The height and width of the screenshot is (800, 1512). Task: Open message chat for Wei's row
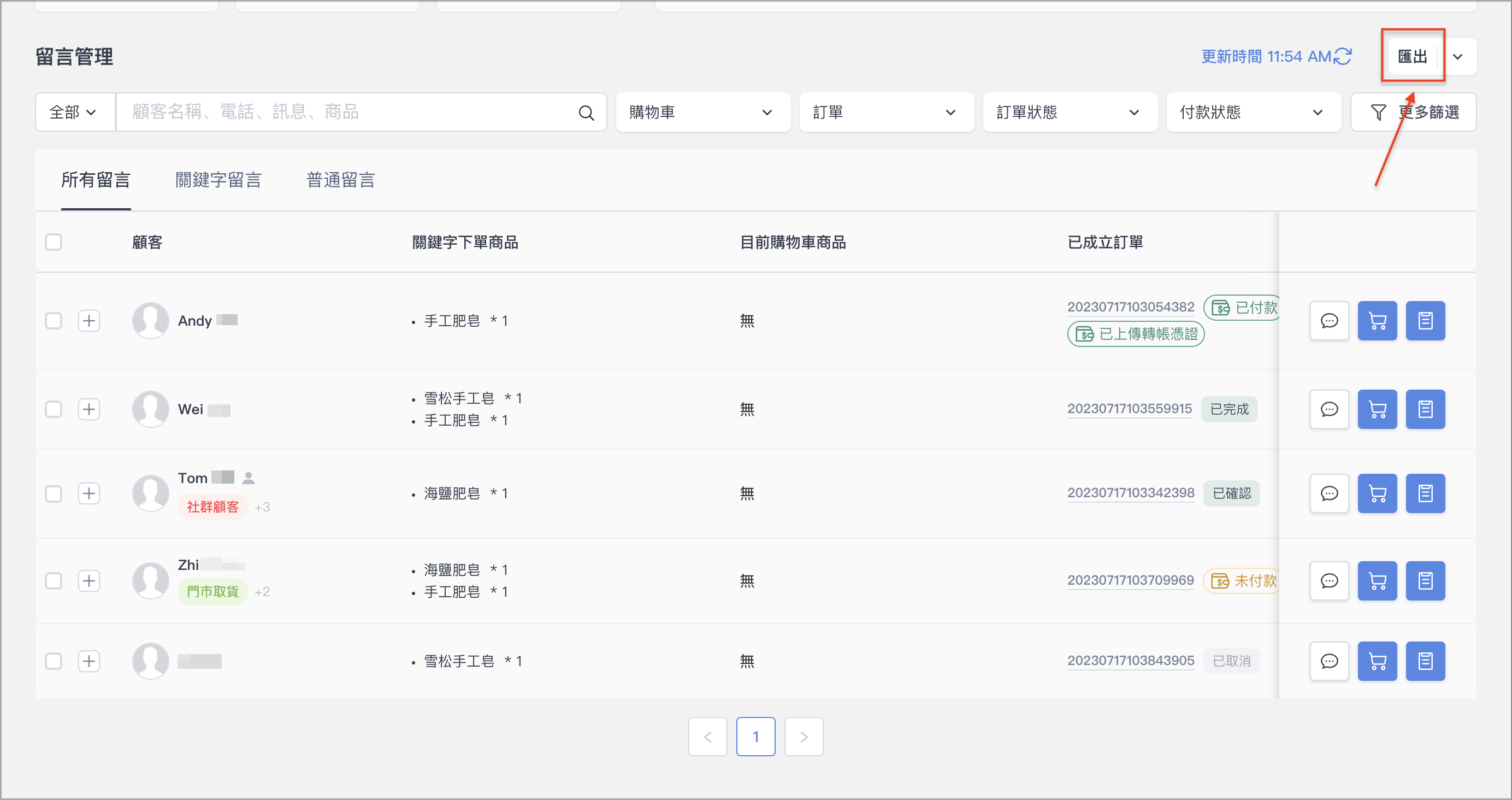pos(1329,409)
